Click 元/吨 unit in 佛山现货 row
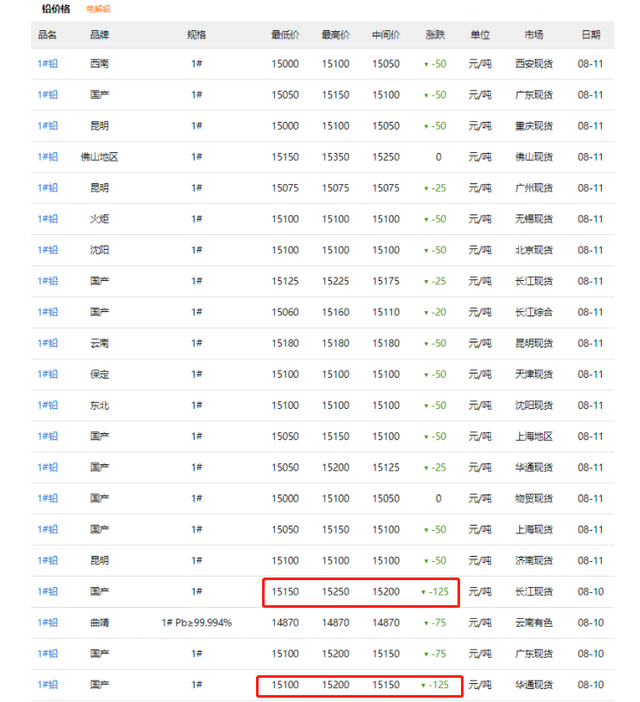 pyautogui.click(x=480, y=157)
